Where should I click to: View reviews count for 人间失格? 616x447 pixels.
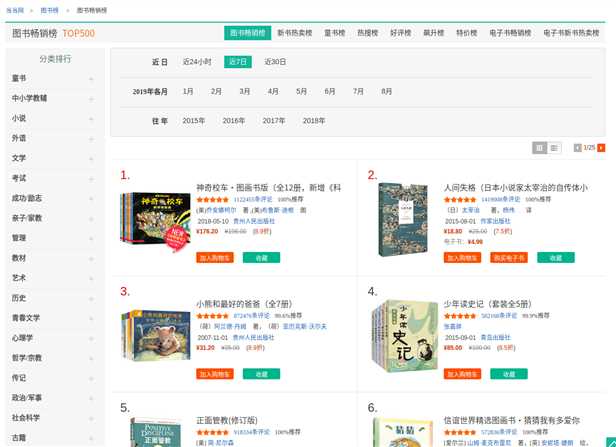pos(500,200)
